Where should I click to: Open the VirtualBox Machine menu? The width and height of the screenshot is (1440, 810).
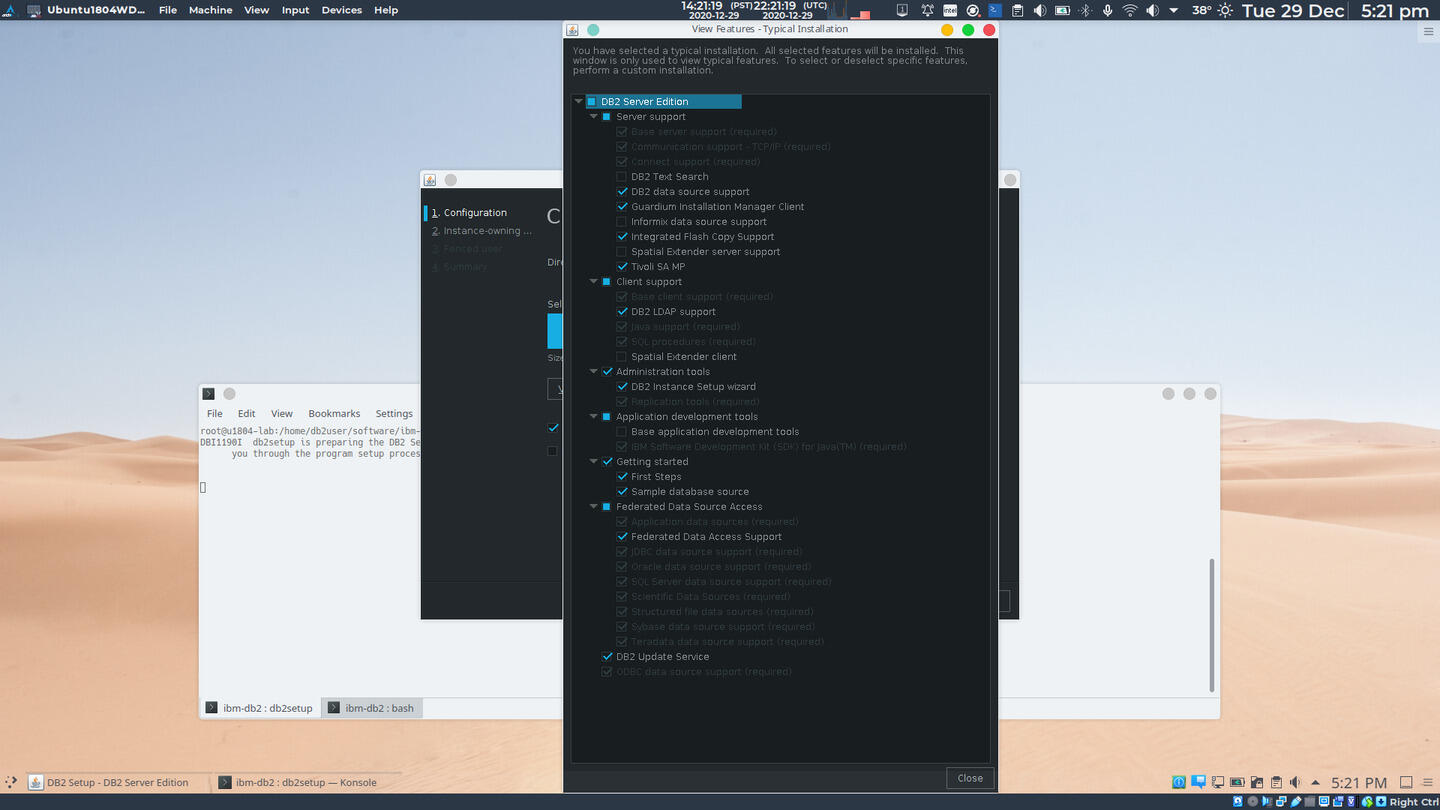(x=210, y=10)
